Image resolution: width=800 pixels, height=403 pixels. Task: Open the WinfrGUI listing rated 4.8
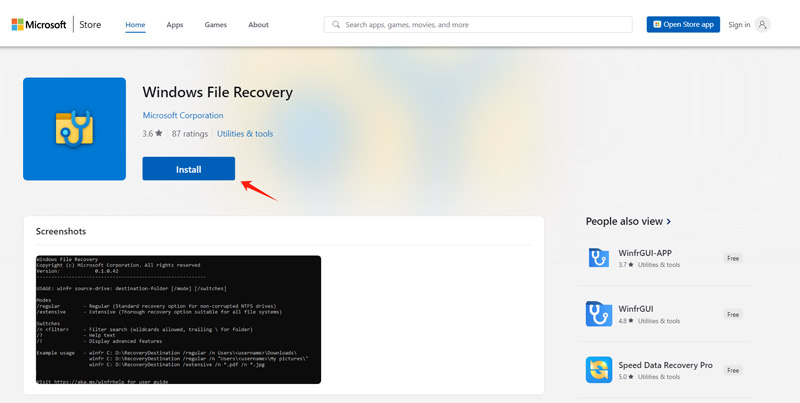tap(636, 309)
